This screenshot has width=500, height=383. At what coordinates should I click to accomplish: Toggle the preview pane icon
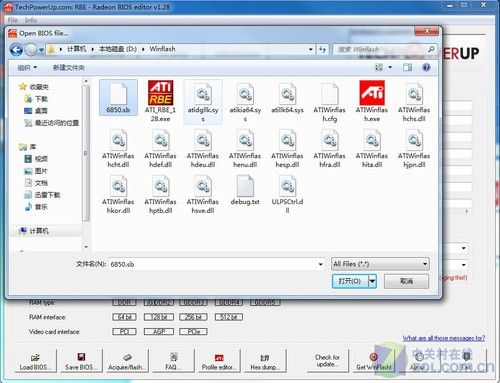pyautogui.click(x=407, y=68)
